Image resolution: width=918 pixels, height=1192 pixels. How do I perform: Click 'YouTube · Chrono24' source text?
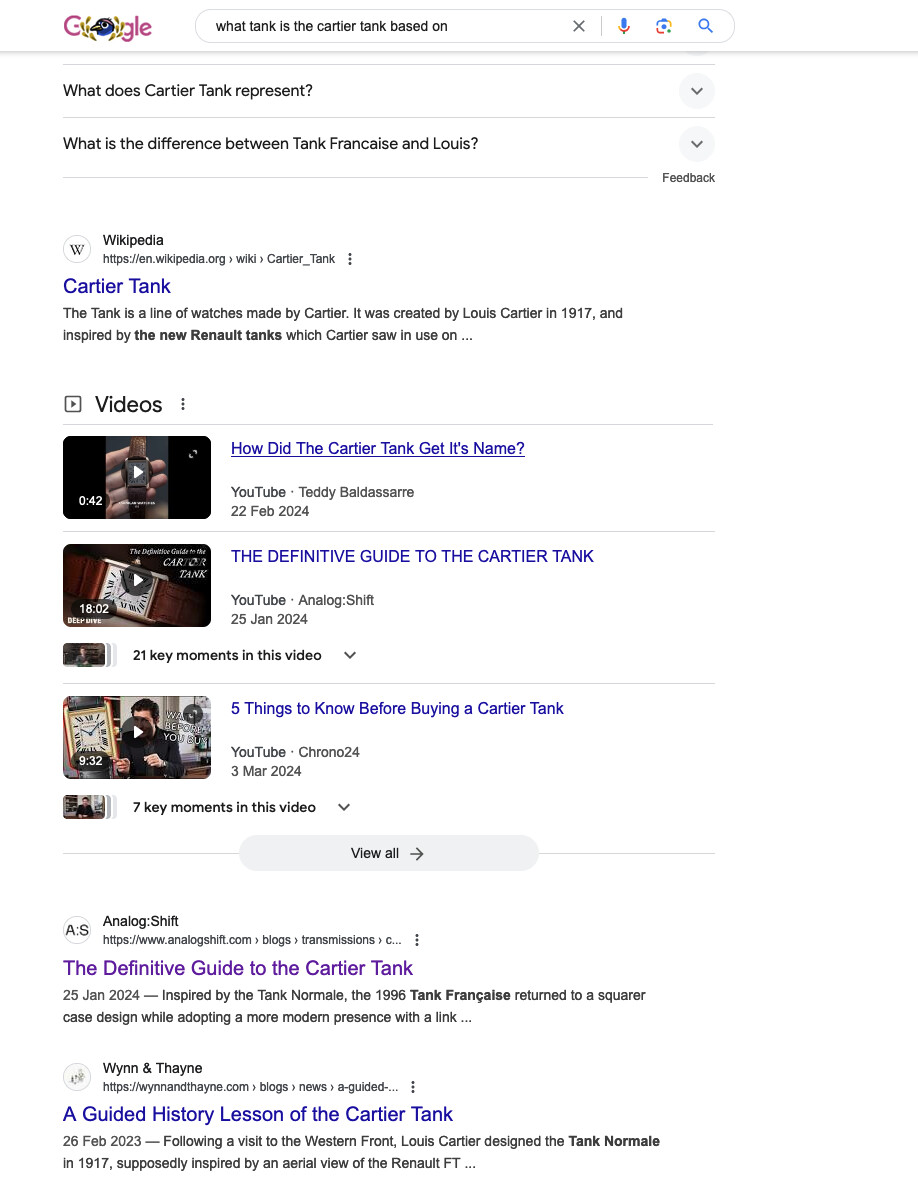click(x=295, y=753)
